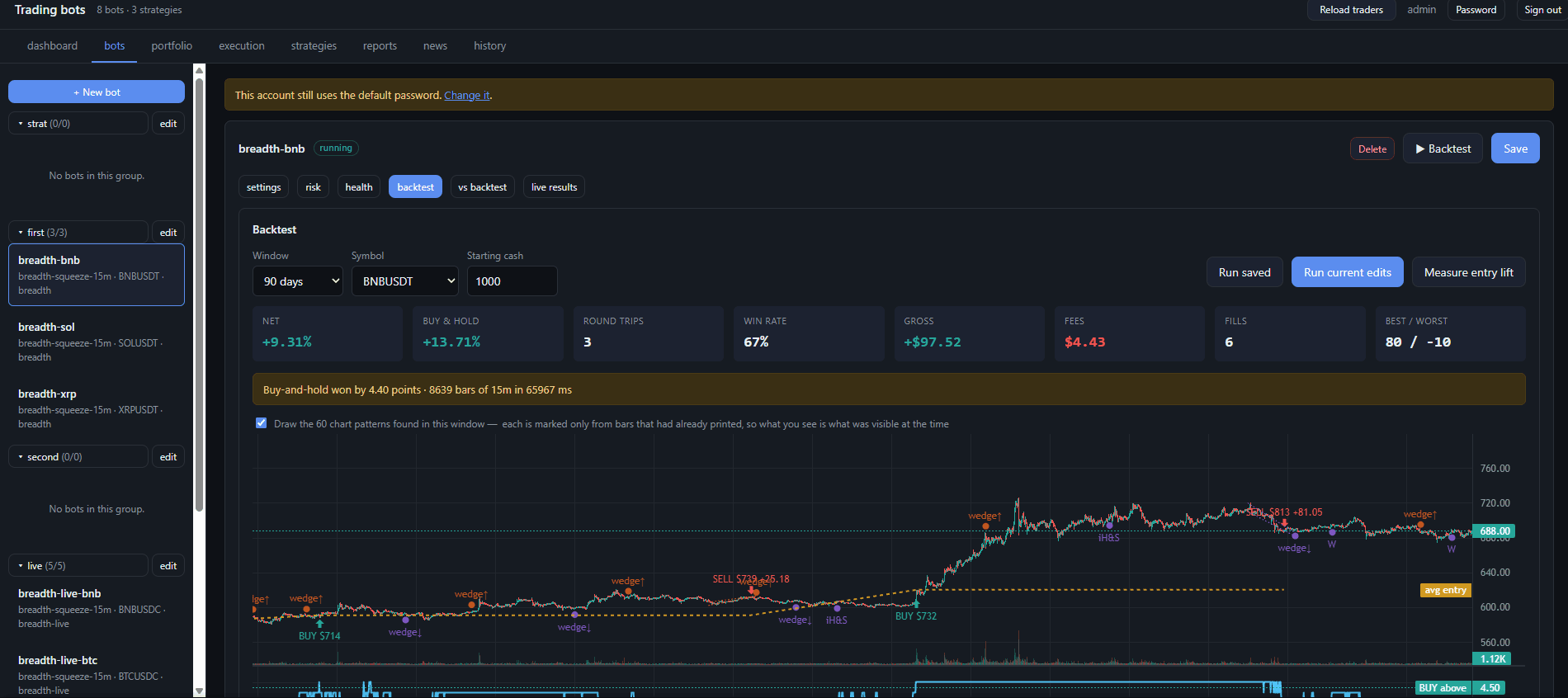Viewport: 1568px width, 698px height.
Task: Collapse the first (3/3) group
Action: [x=78, y=232]
